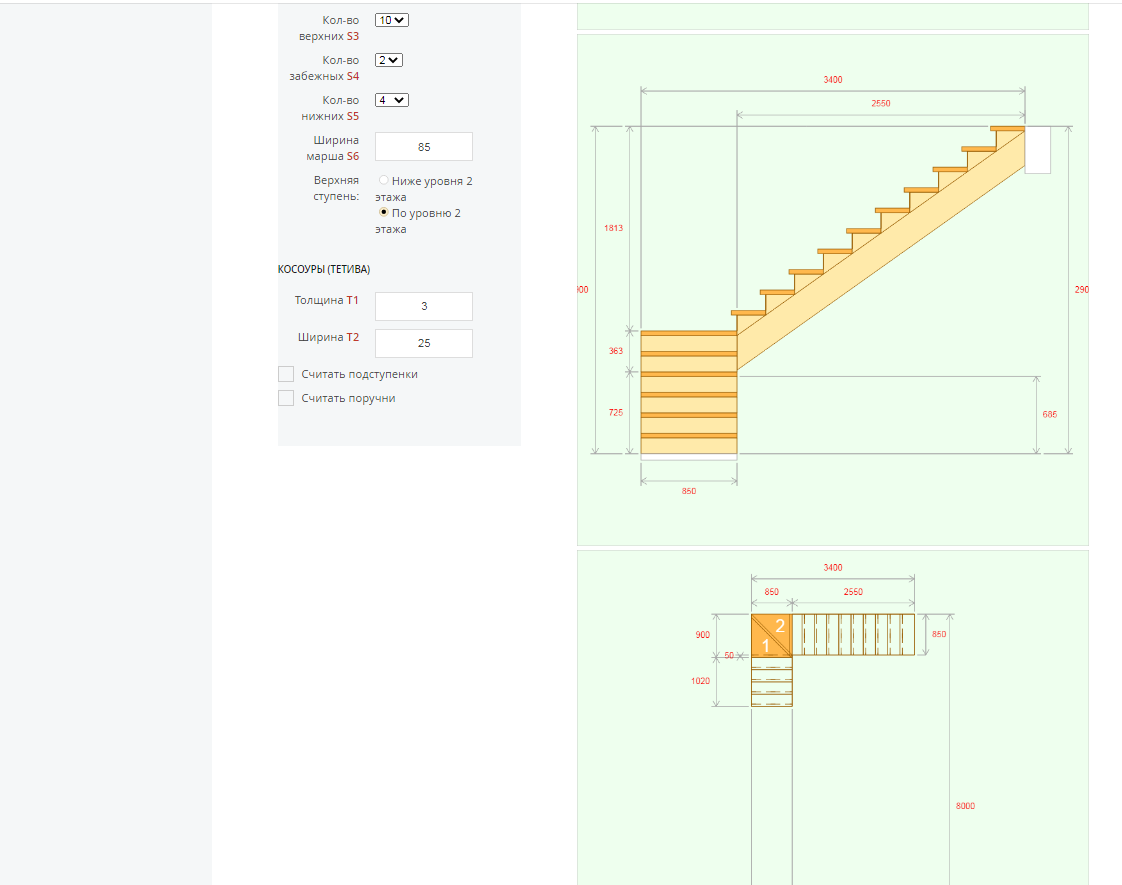Click the 363 dimension label
This screenshot has height=885, width=1122.
point(615,351)
